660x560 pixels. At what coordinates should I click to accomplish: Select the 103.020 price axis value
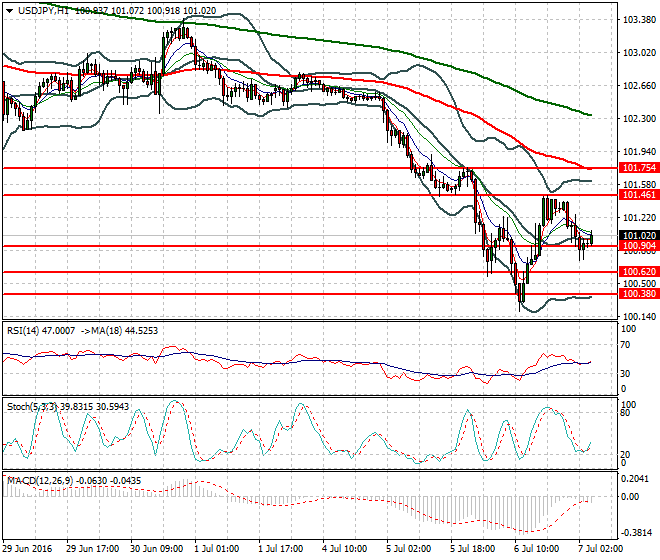coord(639,53)
